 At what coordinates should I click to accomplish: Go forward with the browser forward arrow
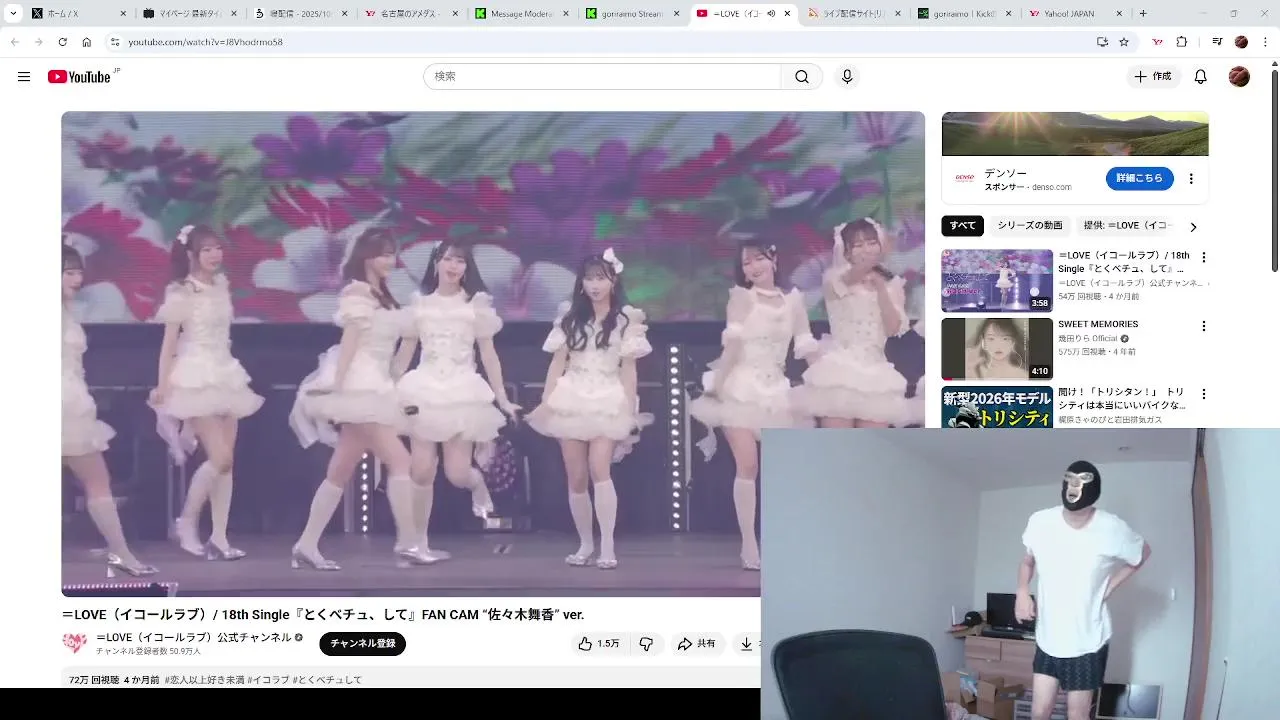click(38, 42)
